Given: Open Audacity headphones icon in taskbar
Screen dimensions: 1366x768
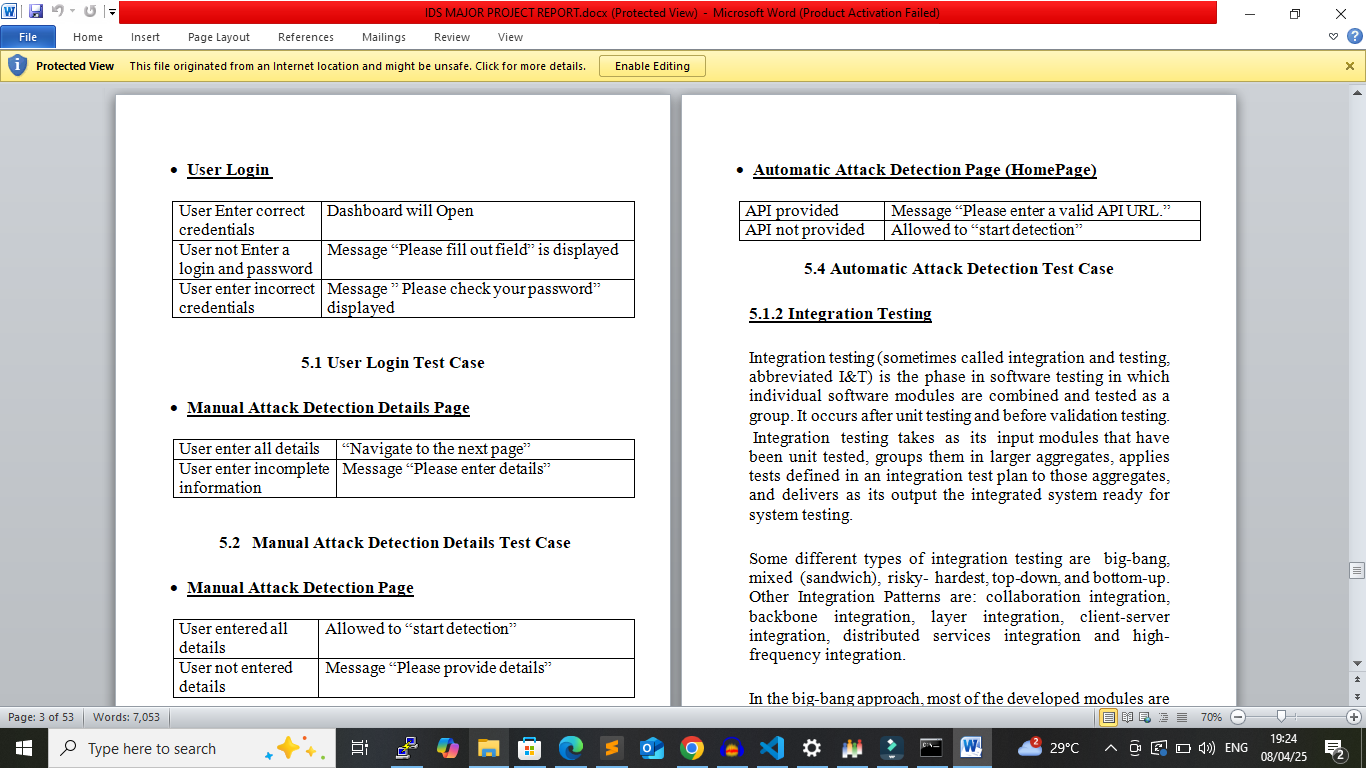Looking at the screenshot, I should 731,748.
